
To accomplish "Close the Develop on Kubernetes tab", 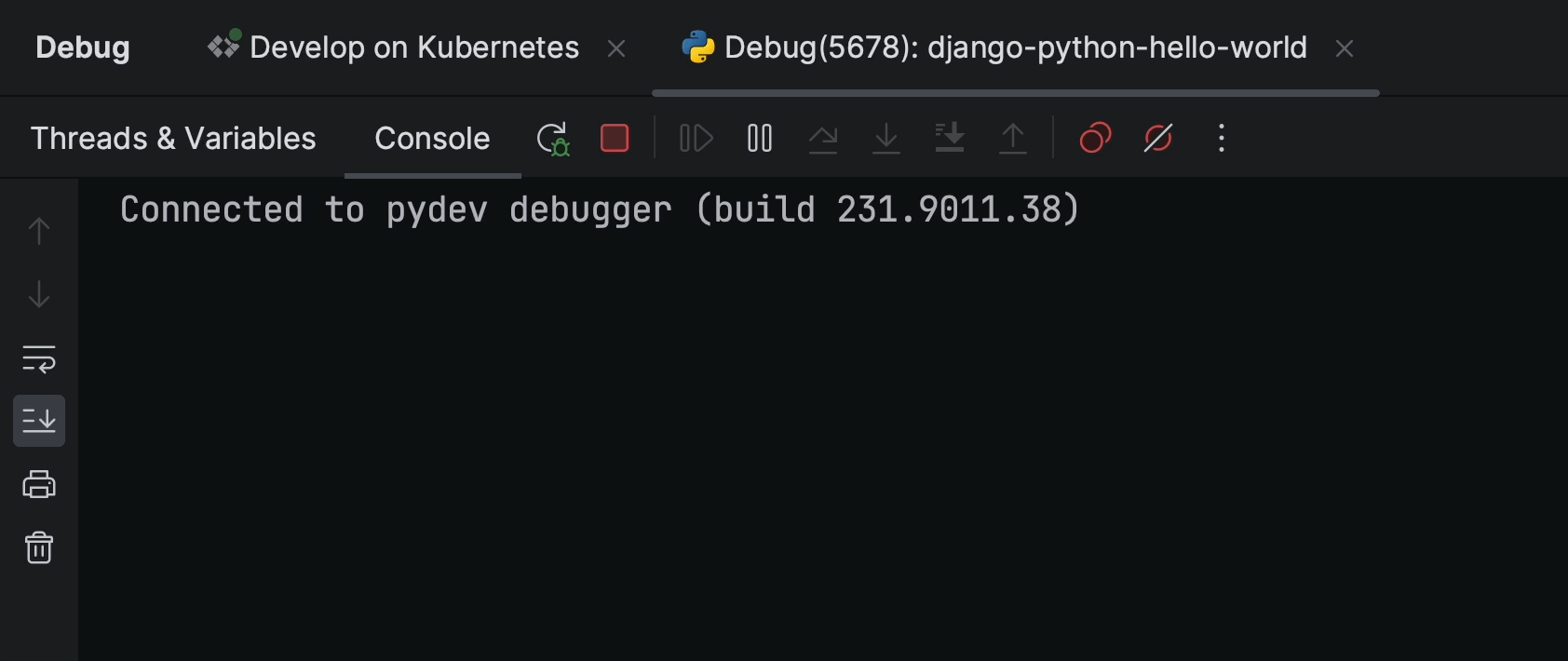I will click(x=616, y=48).
